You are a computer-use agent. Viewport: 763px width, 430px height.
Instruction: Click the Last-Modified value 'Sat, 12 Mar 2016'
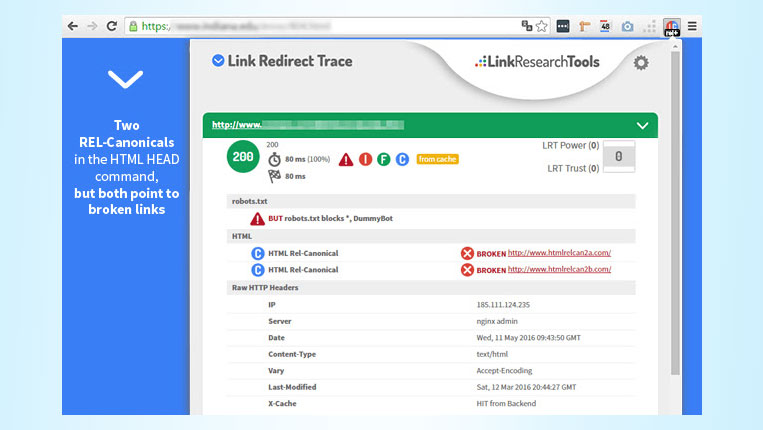(526, 387)
